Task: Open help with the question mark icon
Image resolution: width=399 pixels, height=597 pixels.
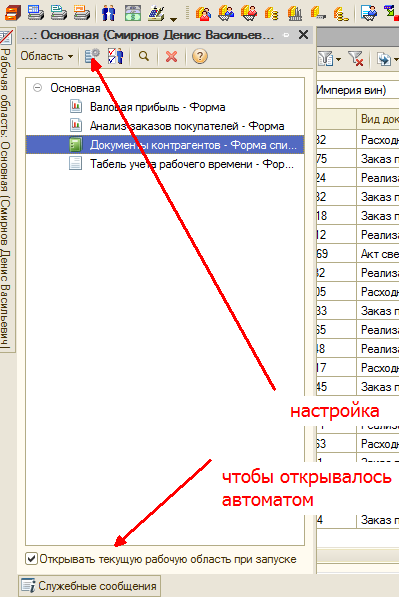Action: pyautogui.click(x=200, y=56)
